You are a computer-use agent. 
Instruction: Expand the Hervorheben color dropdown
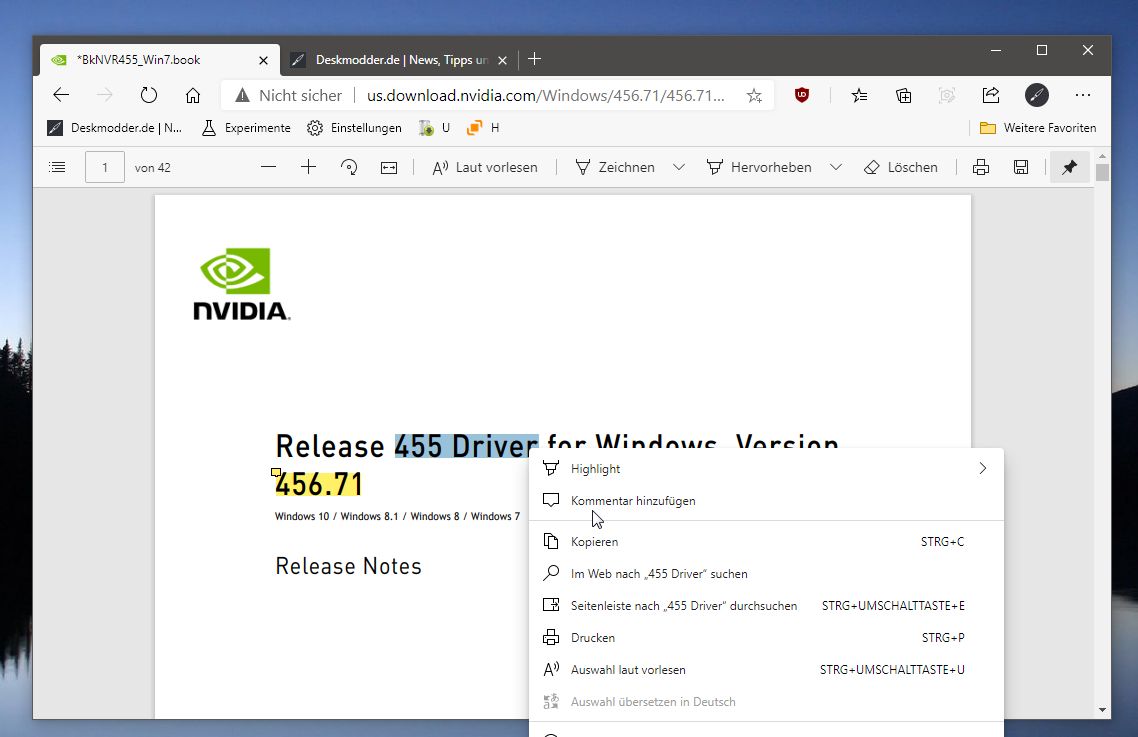coord(836,167)
